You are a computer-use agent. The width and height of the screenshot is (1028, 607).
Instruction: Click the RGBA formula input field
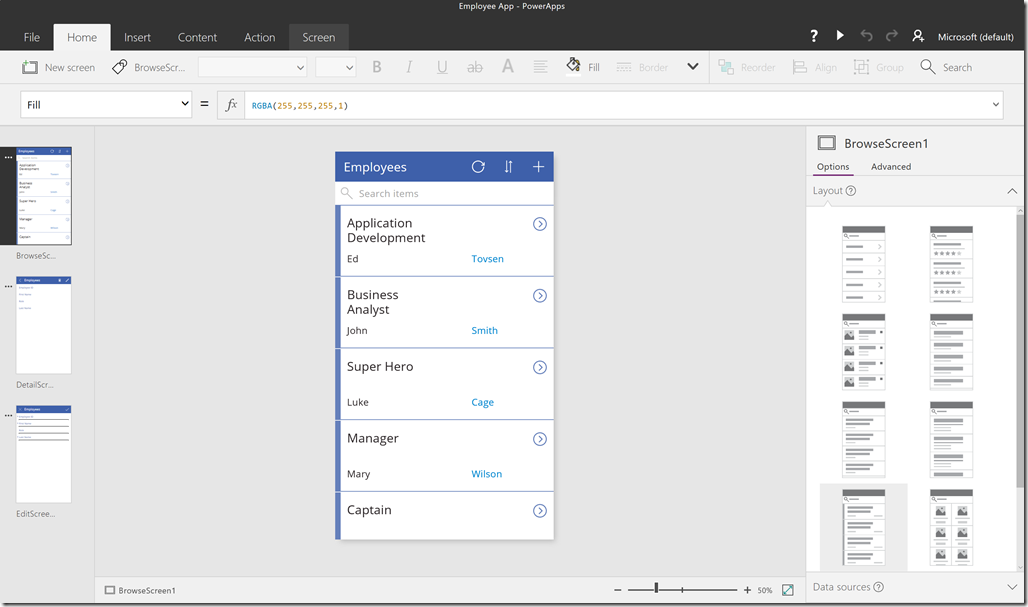point(616,105)
